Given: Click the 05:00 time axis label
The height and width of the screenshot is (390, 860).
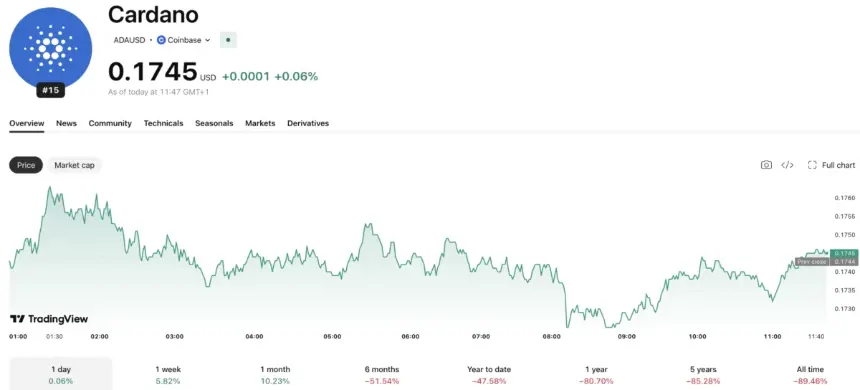Looking at the screenshot, I should click(x=332, y=336).
